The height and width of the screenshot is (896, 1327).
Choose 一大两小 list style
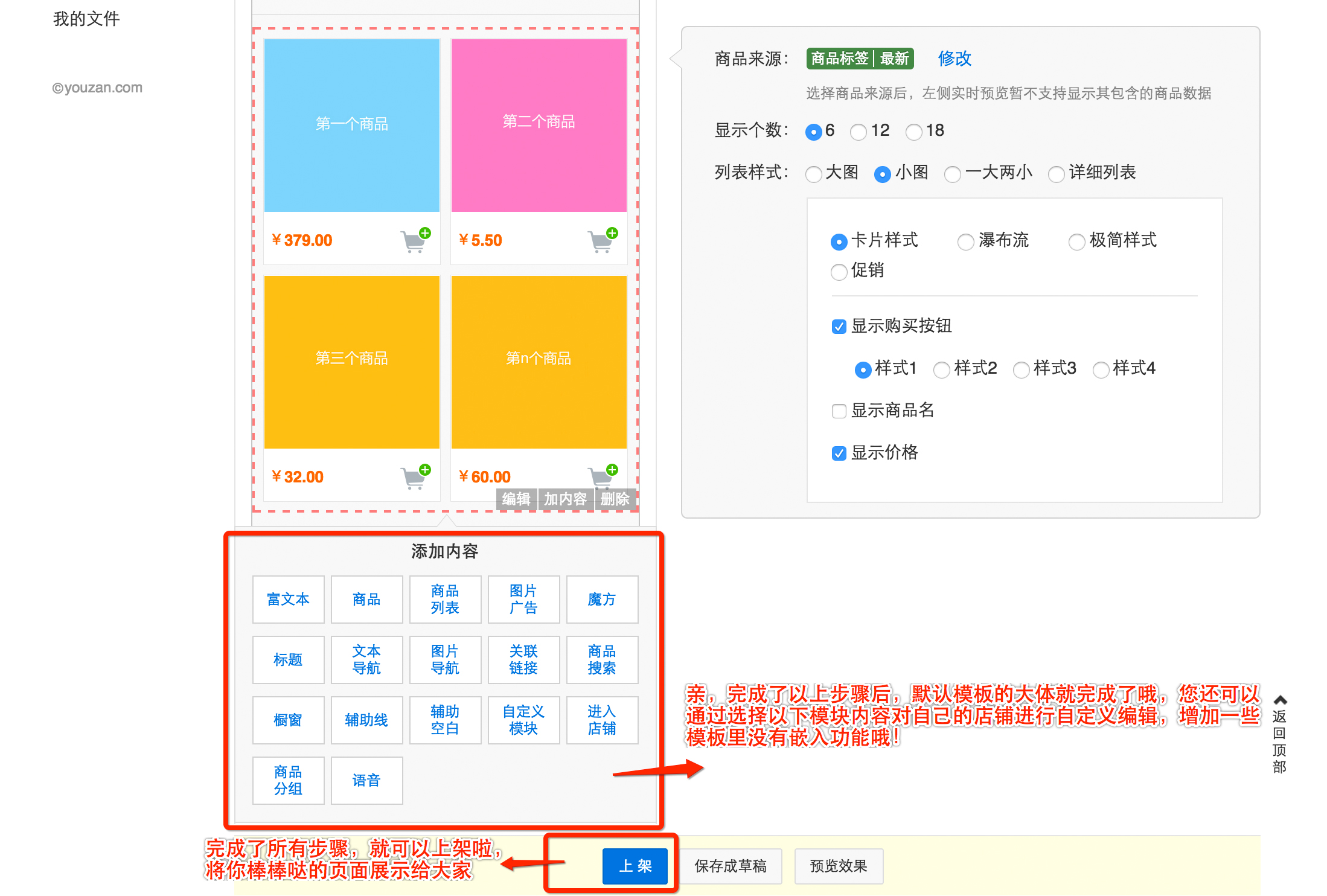point(952,174)
